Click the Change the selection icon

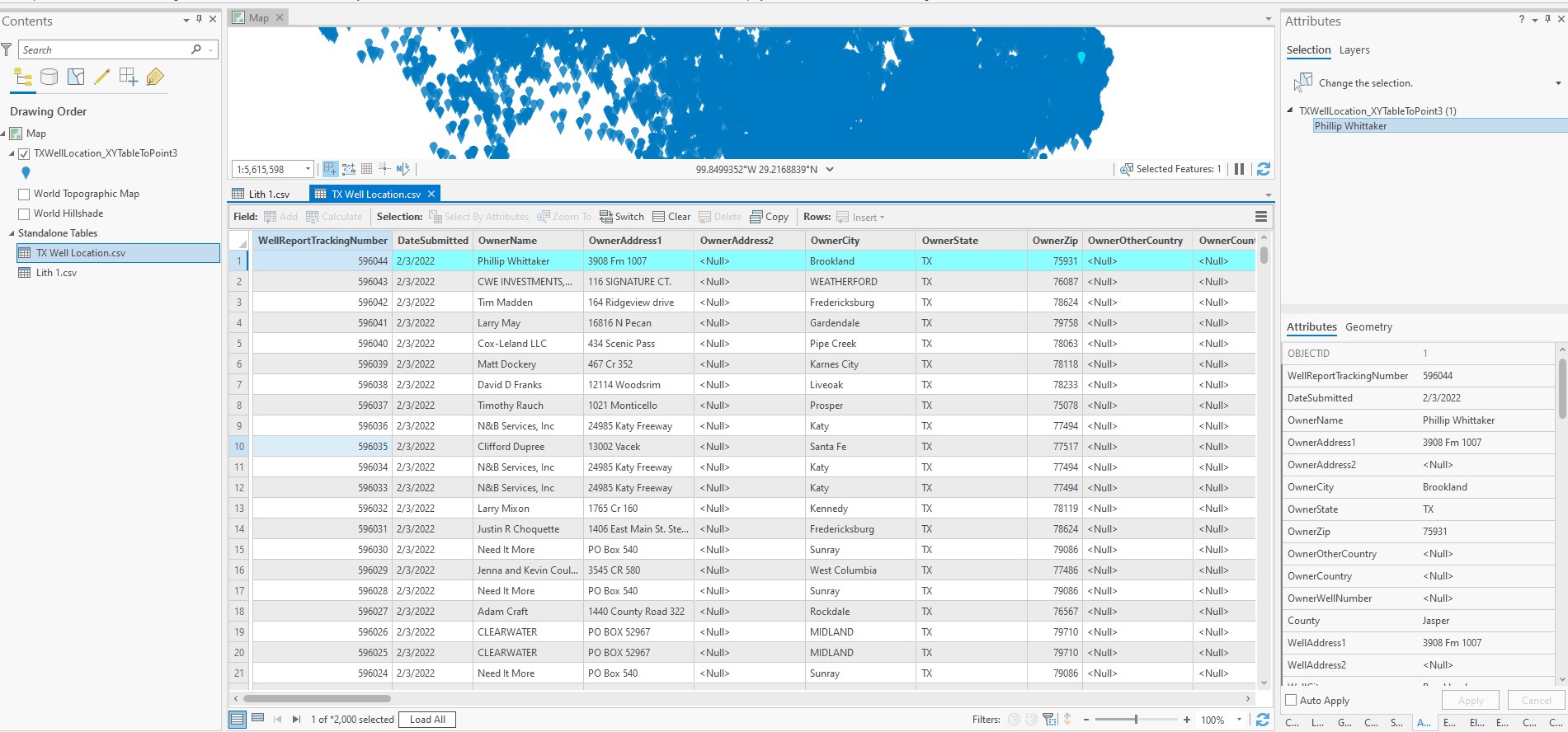pos(1302,82)
